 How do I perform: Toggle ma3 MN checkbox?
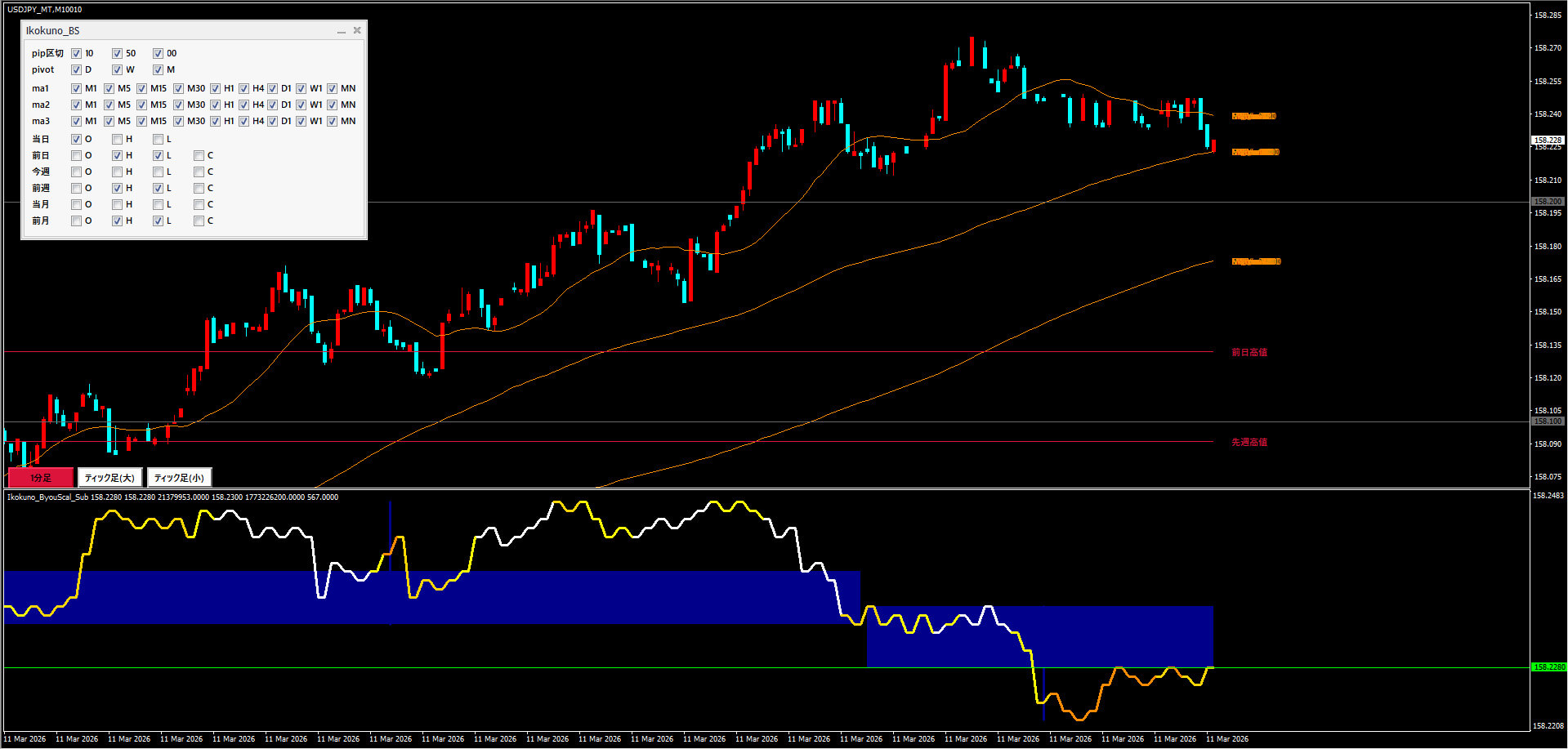(332, 121)
